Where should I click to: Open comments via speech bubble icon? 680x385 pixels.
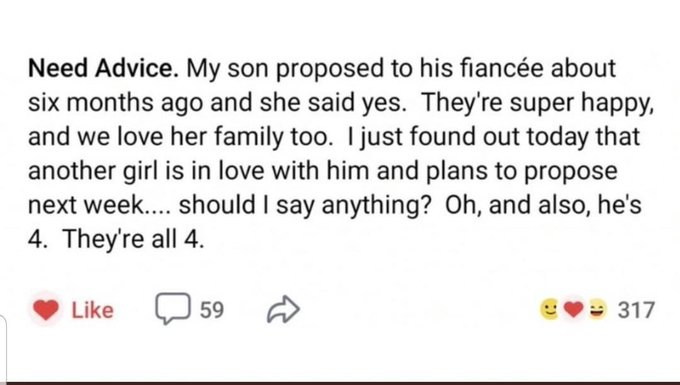173,309
